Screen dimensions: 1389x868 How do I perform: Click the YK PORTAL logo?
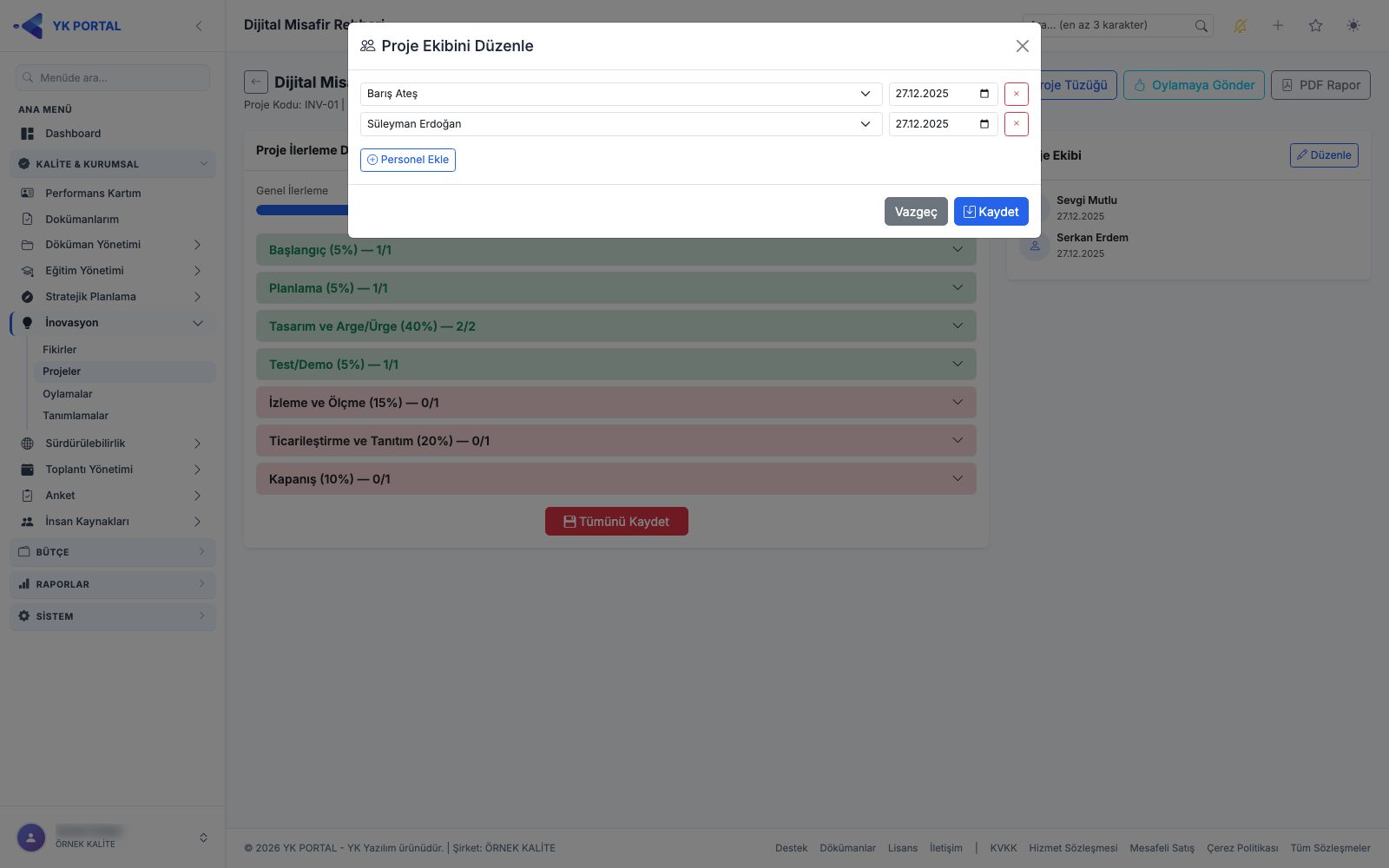(x=68, y=26)
